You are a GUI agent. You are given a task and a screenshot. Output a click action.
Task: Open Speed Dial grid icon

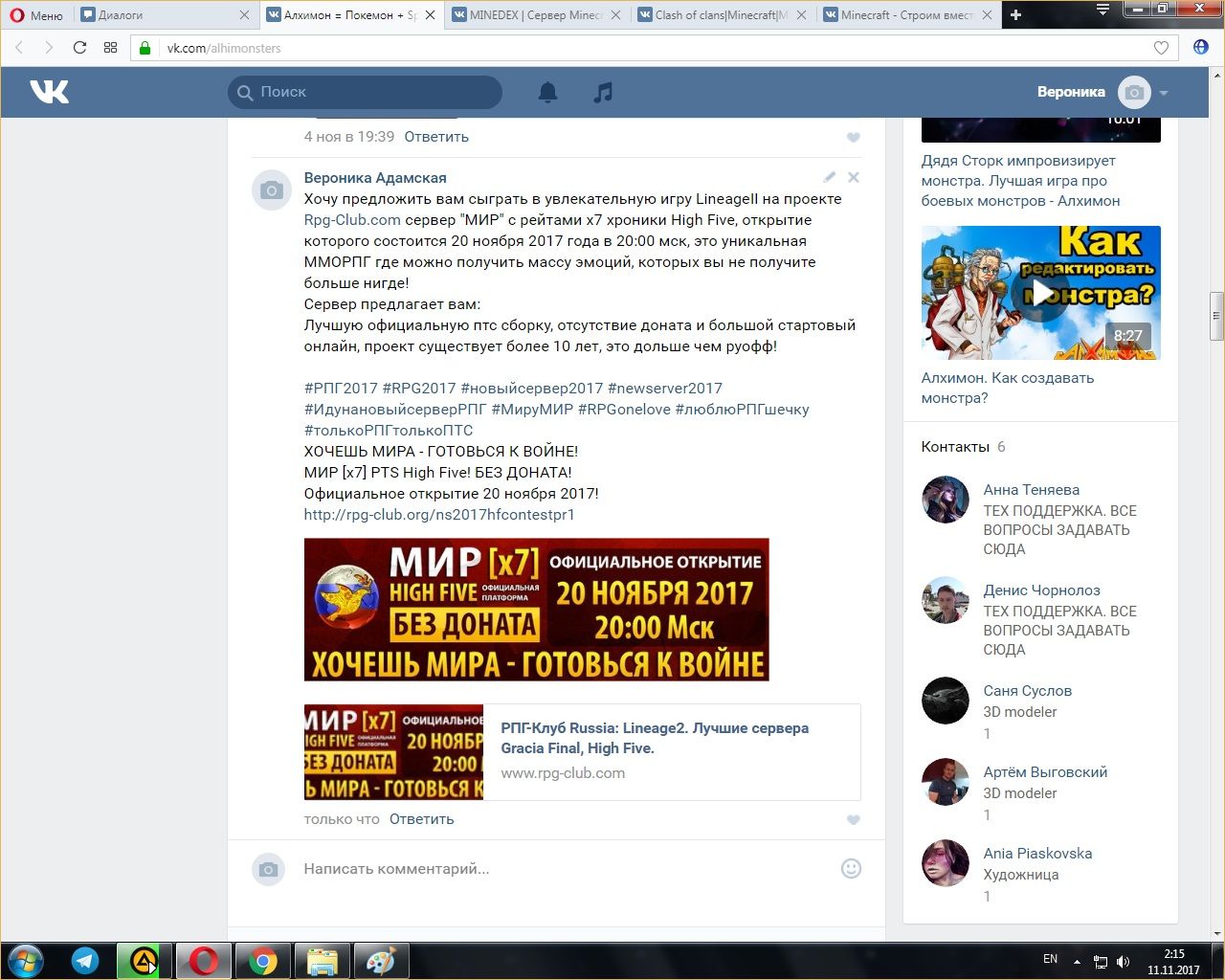110,48
